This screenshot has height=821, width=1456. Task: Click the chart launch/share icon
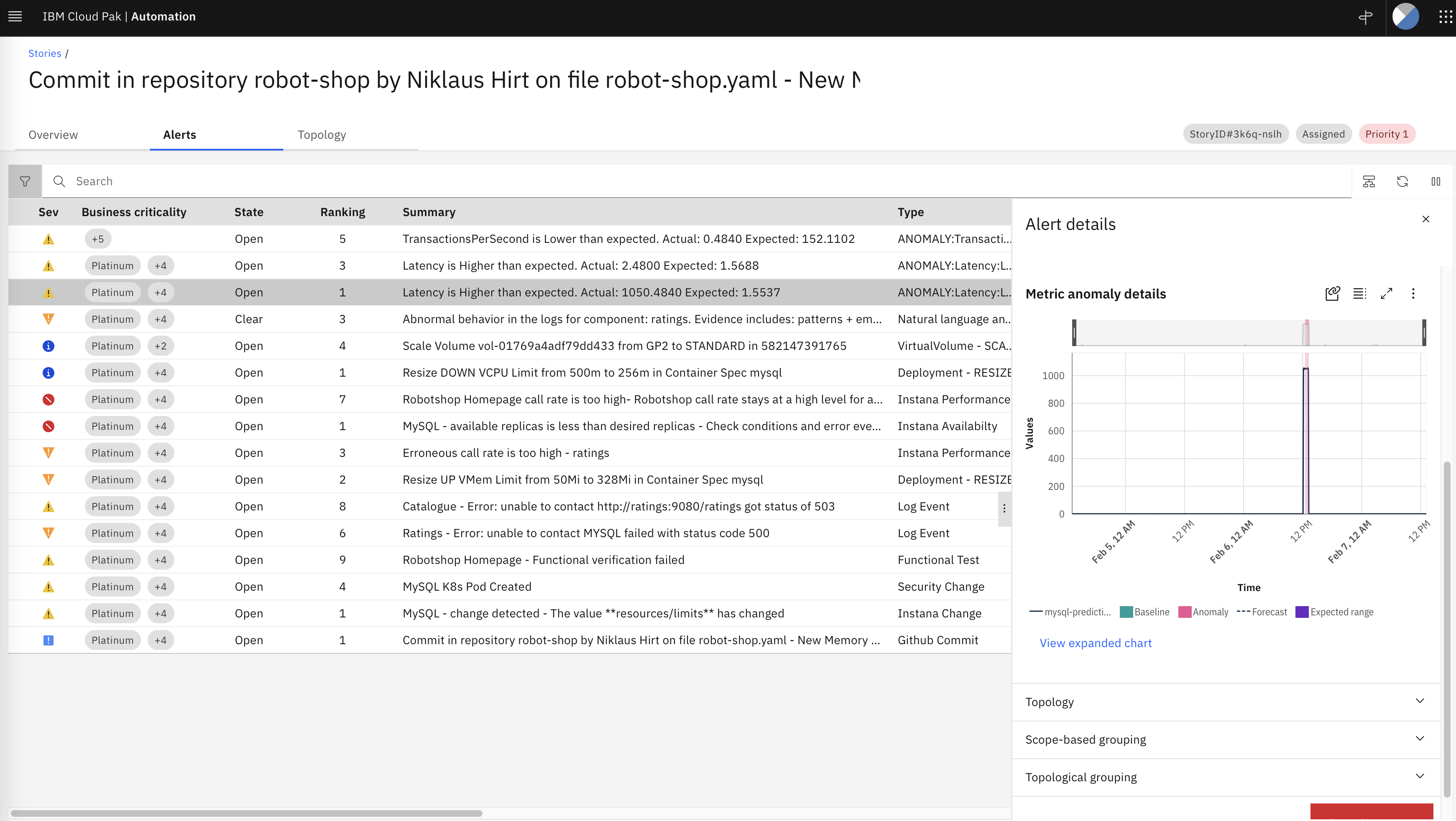click(1332, 293)
